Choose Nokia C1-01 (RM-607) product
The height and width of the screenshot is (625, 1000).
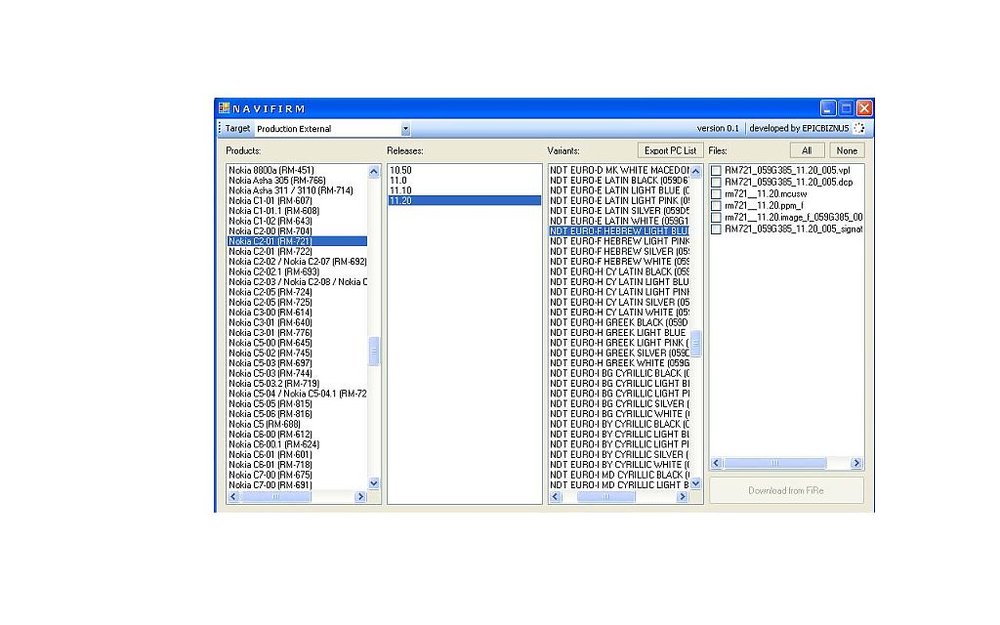(297, 201)
